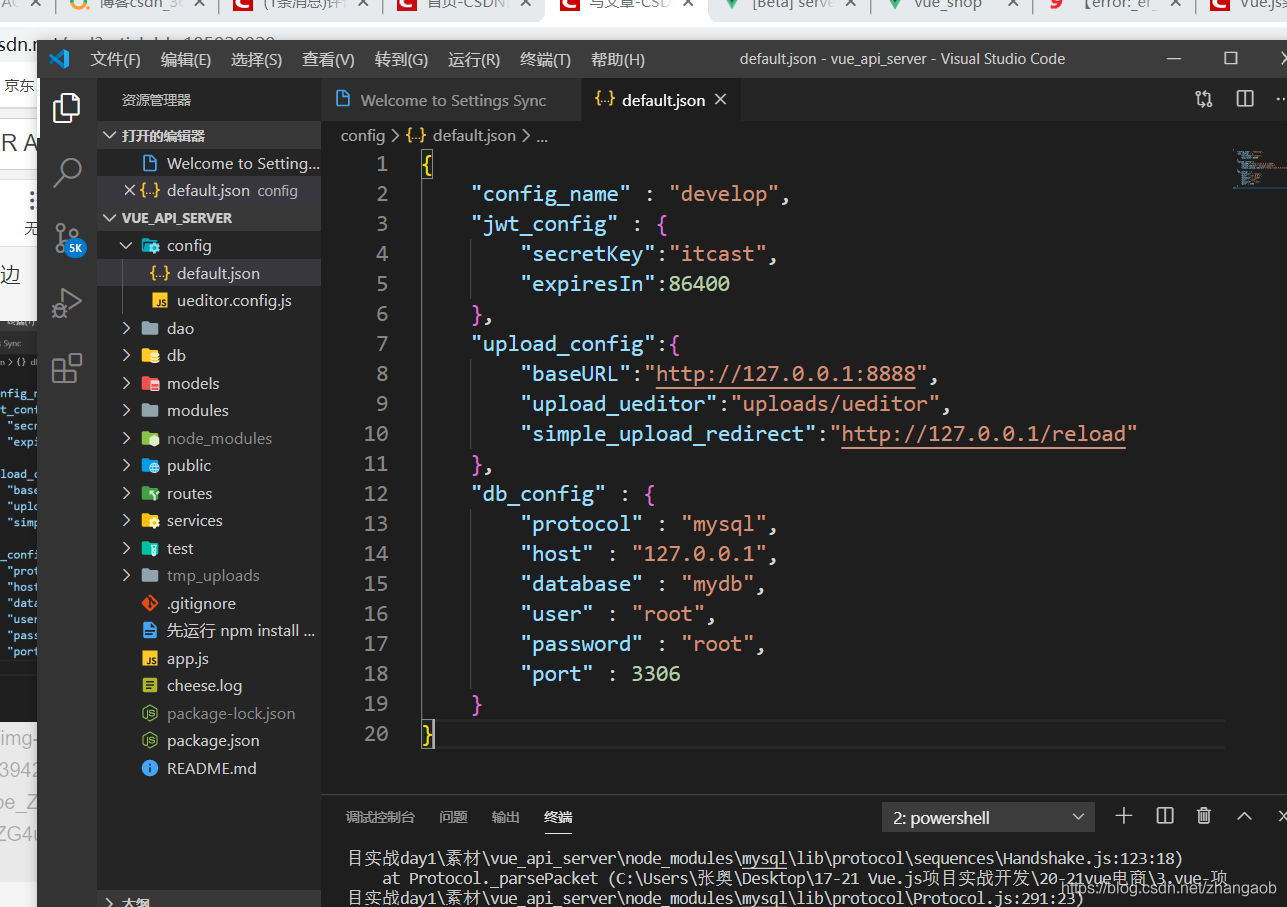Open ueditor.config.js file
Viewport: 1287px width, 907px height.
click(209, 300)
